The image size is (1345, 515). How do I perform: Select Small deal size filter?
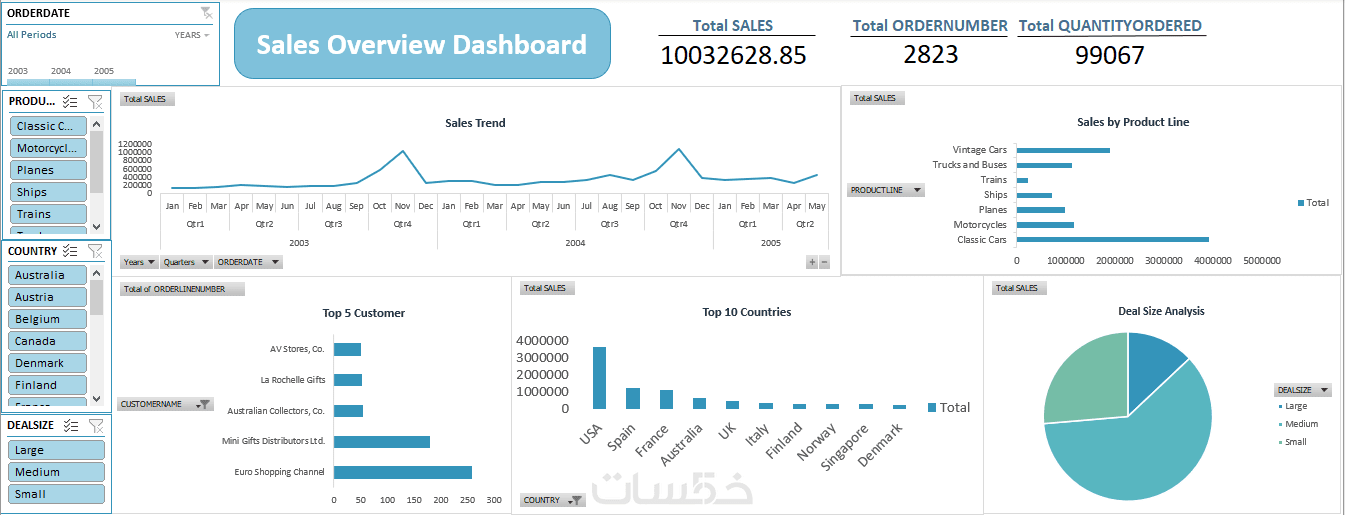57,494
